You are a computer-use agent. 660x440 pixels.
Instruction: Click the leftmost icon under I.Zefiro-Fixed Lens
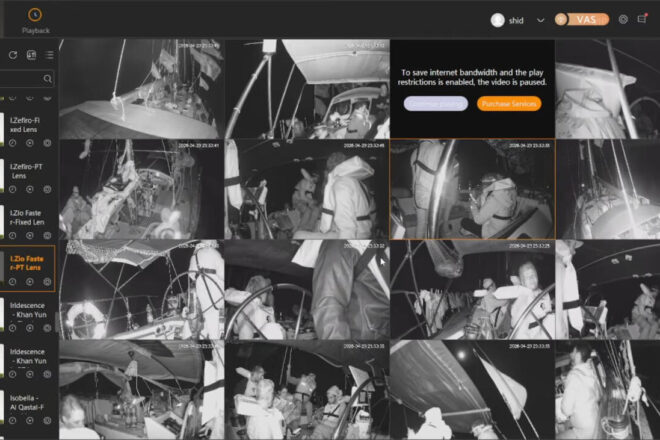tap(12, 143)
